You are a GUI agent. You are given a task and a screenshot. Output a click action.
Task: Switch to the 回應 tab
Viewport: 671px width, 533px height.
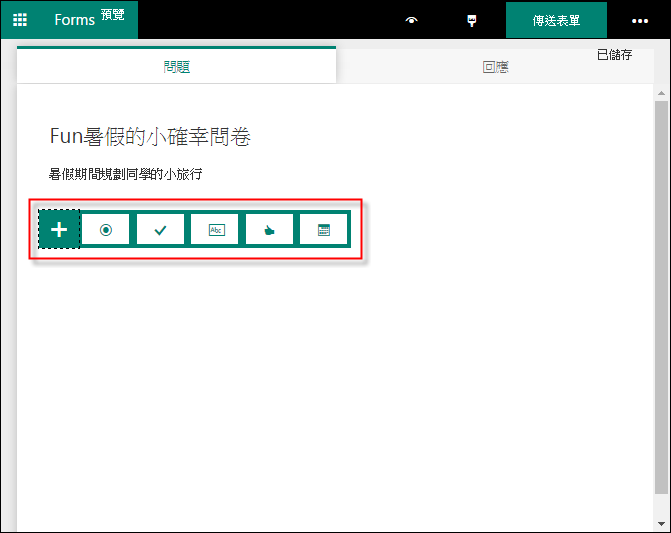495,67
